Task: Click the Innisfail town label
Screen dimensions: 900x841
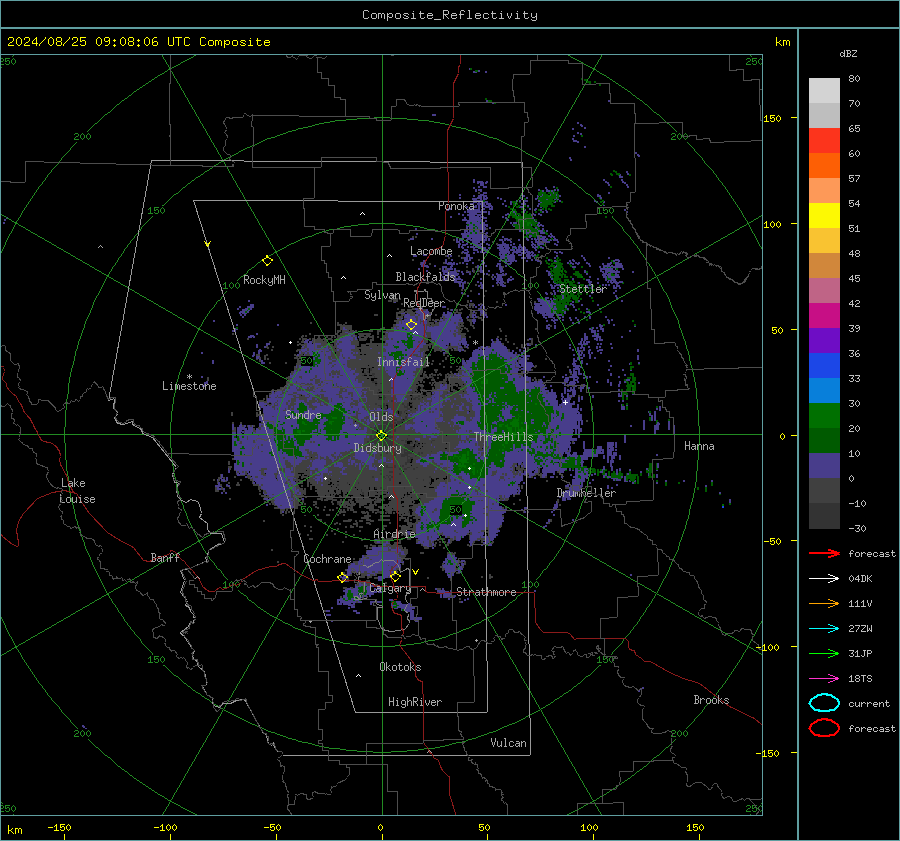Action: coord(403,362)
